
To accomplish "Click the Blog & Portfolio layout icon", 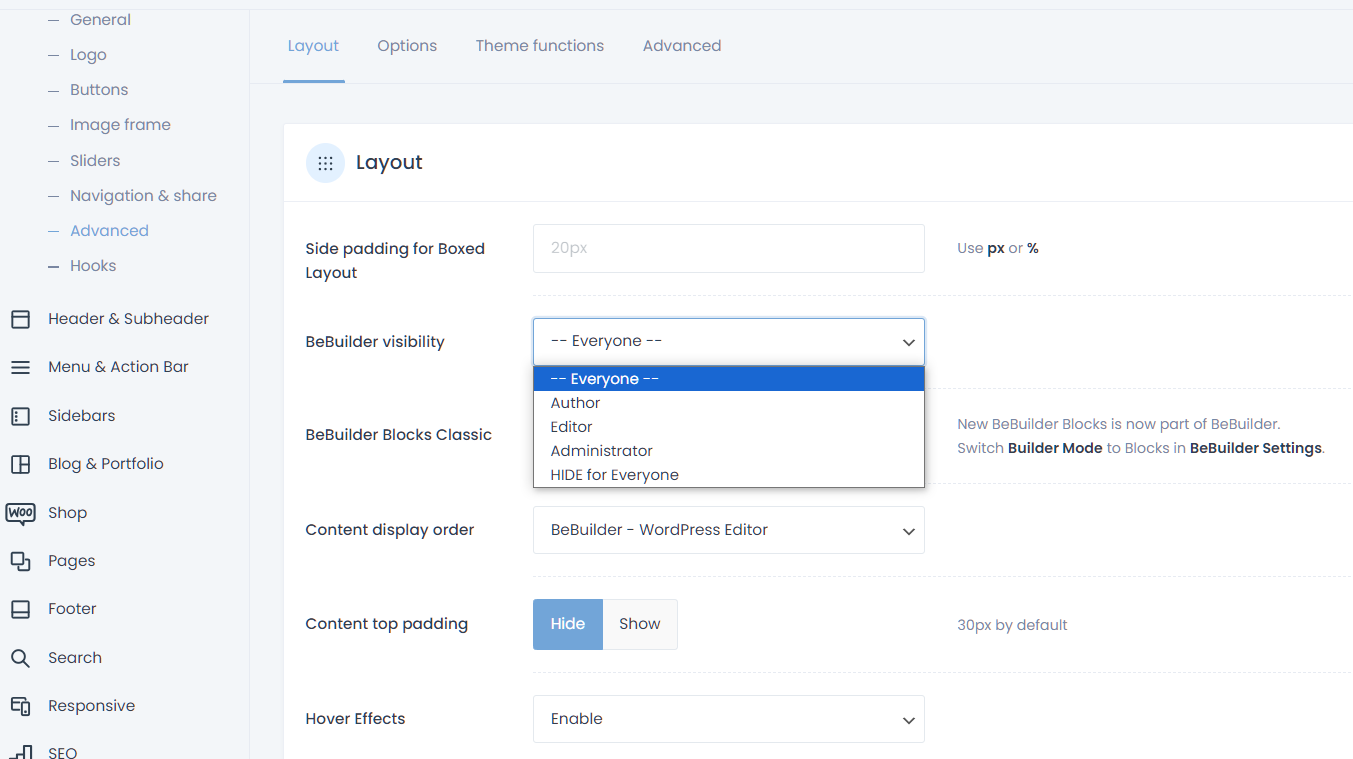I will pyautogui.click(x=20, y=464).
